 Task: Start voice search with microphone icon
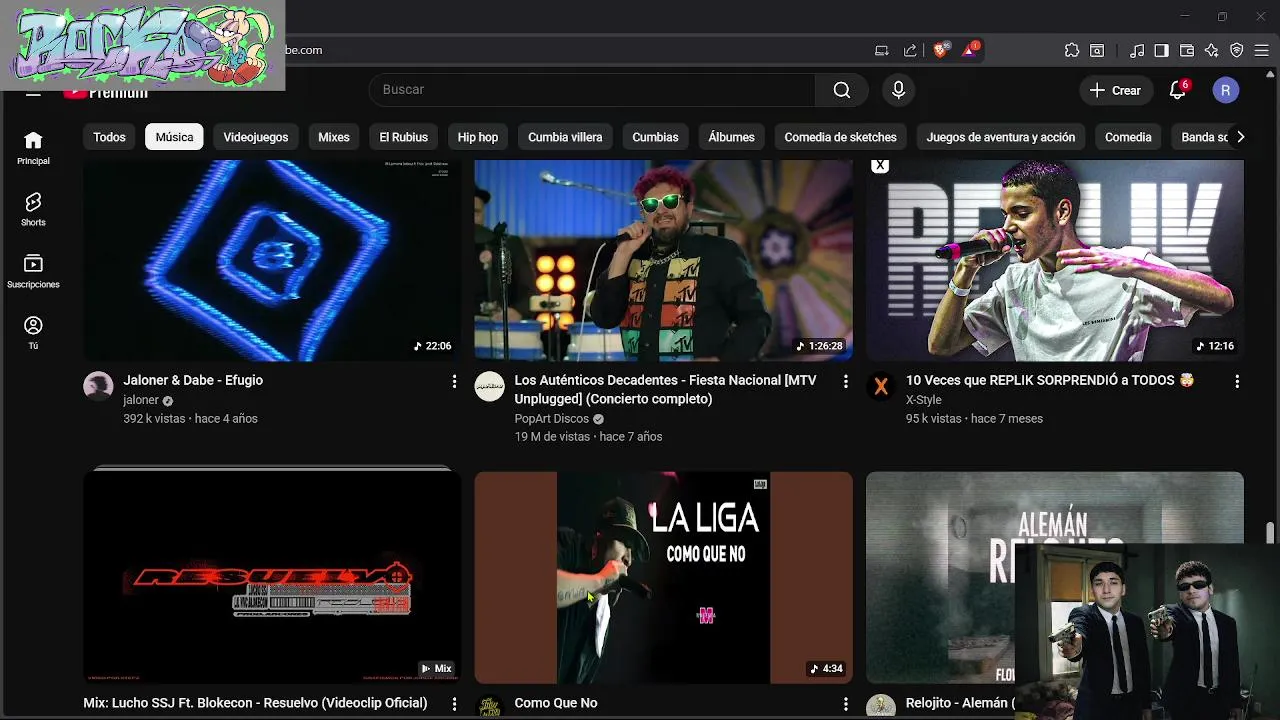click(x=898, y=90)
